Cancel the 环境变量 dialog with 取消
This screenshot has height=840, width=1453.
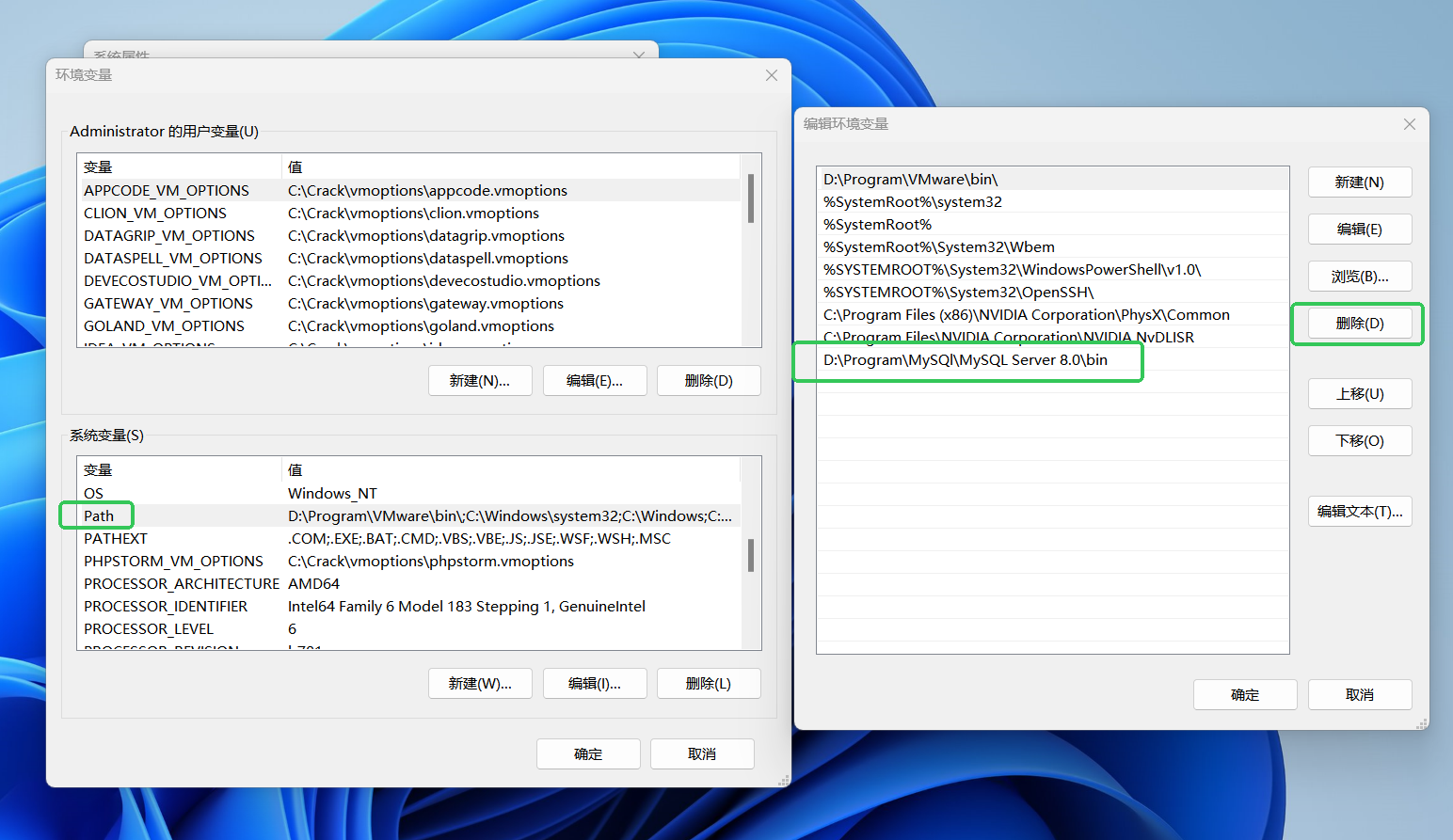point(702,754)
